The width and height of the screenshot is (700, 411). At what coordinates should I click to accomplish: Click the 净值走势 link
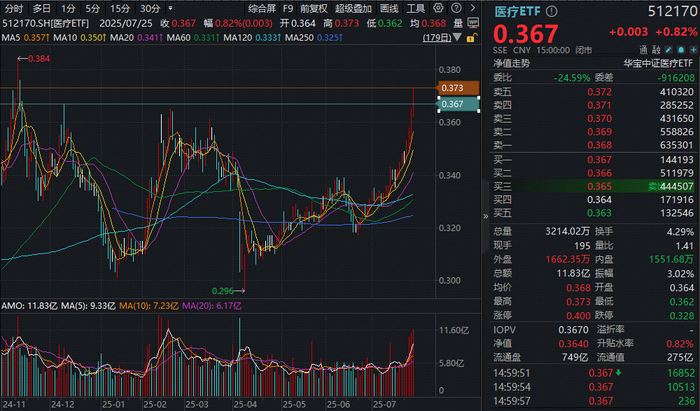pyautogui.click(x=512, y=63)
